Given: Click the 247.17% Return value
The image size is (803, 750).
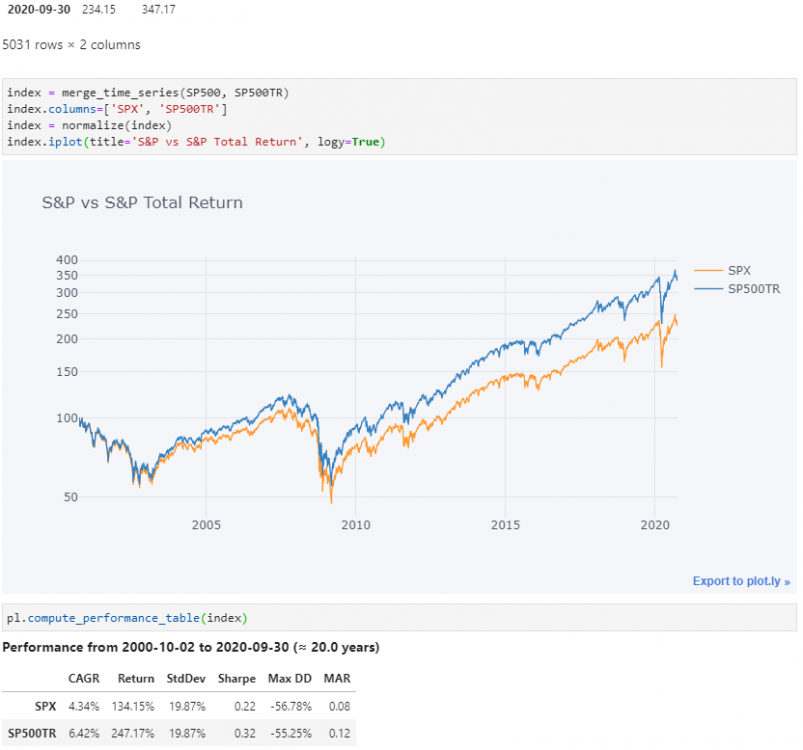Looking at the screenshot, I should [133, 733].
